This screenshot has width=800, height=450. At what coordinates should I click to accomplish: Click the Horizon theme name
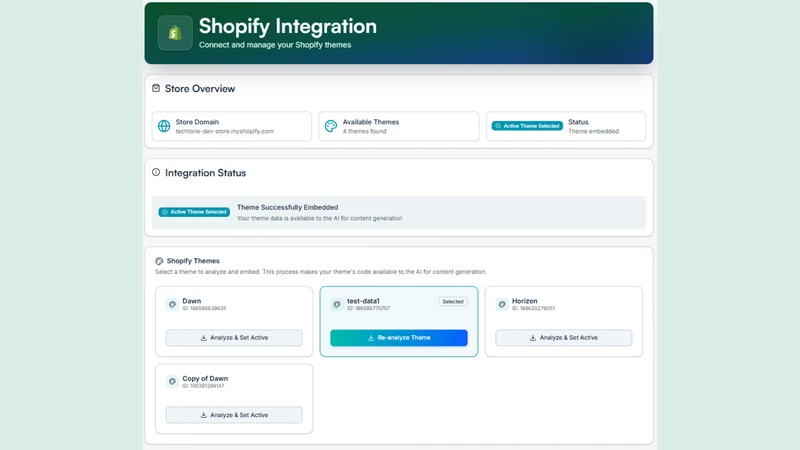524,301
